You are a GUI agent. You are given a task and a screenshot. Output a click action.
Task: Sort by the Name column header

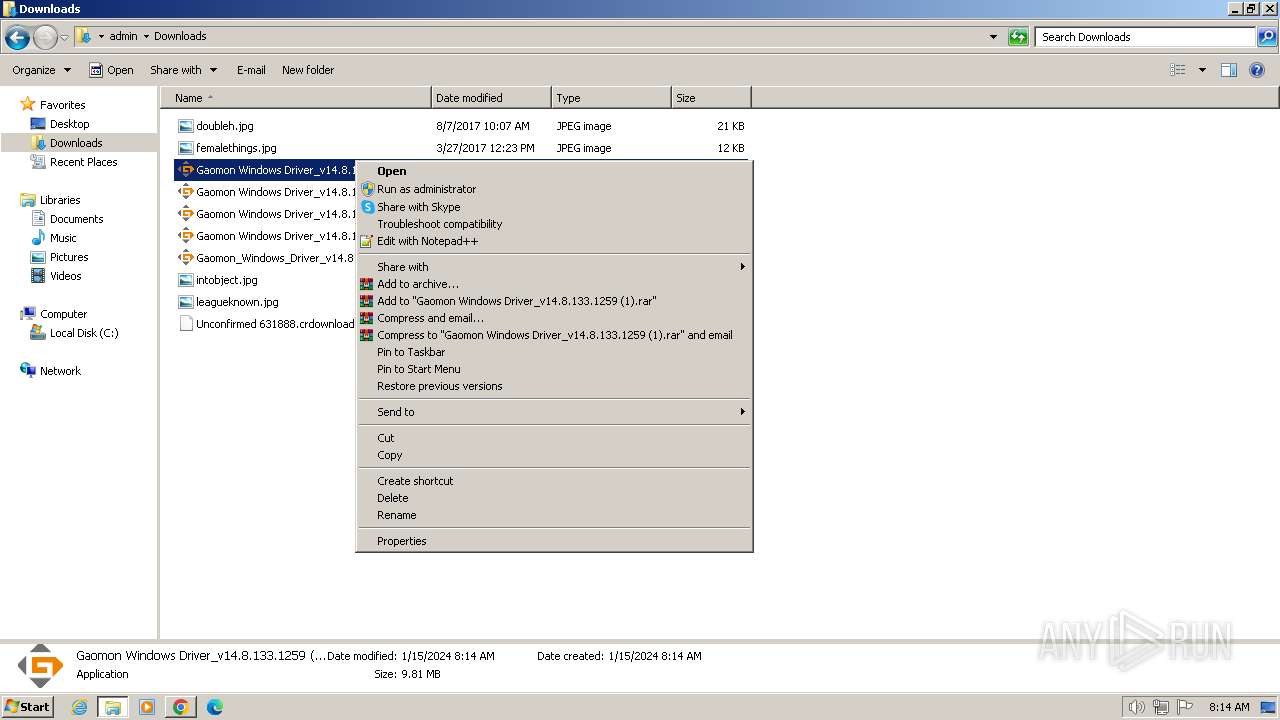pos(296,98)
